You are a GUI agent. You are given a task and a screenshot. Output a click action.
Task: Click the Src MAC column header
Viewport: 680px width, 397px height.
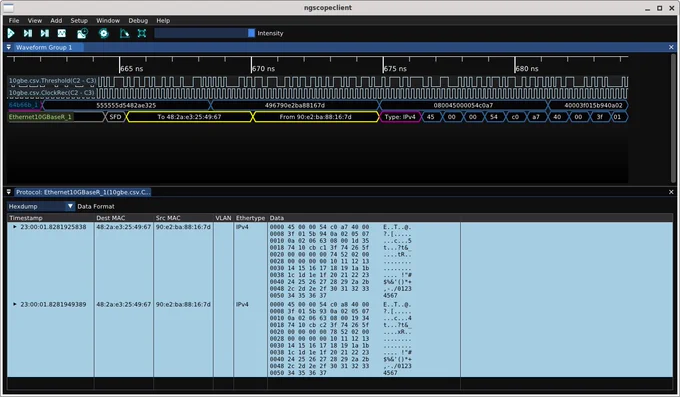point(183,218)
